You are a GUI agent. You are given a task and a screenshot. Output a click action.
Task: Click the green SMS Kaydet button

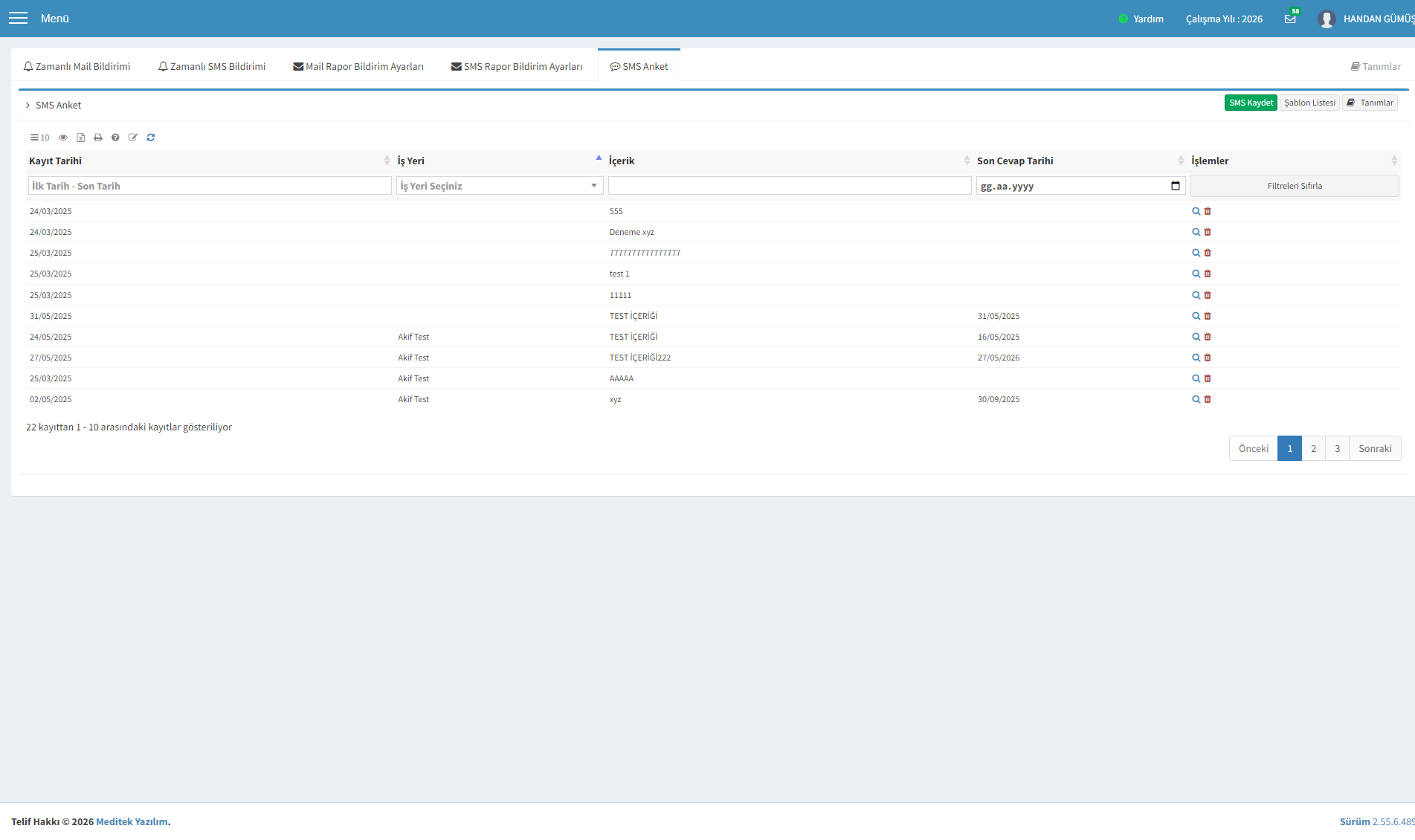pyautogui.click(x=1251, y=103)
